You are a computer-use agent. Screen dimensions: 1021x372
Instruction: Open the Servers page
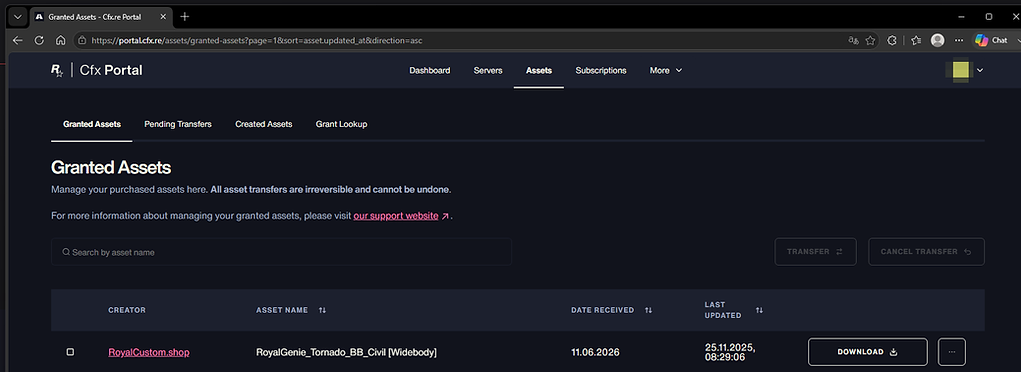pos(488,70)
